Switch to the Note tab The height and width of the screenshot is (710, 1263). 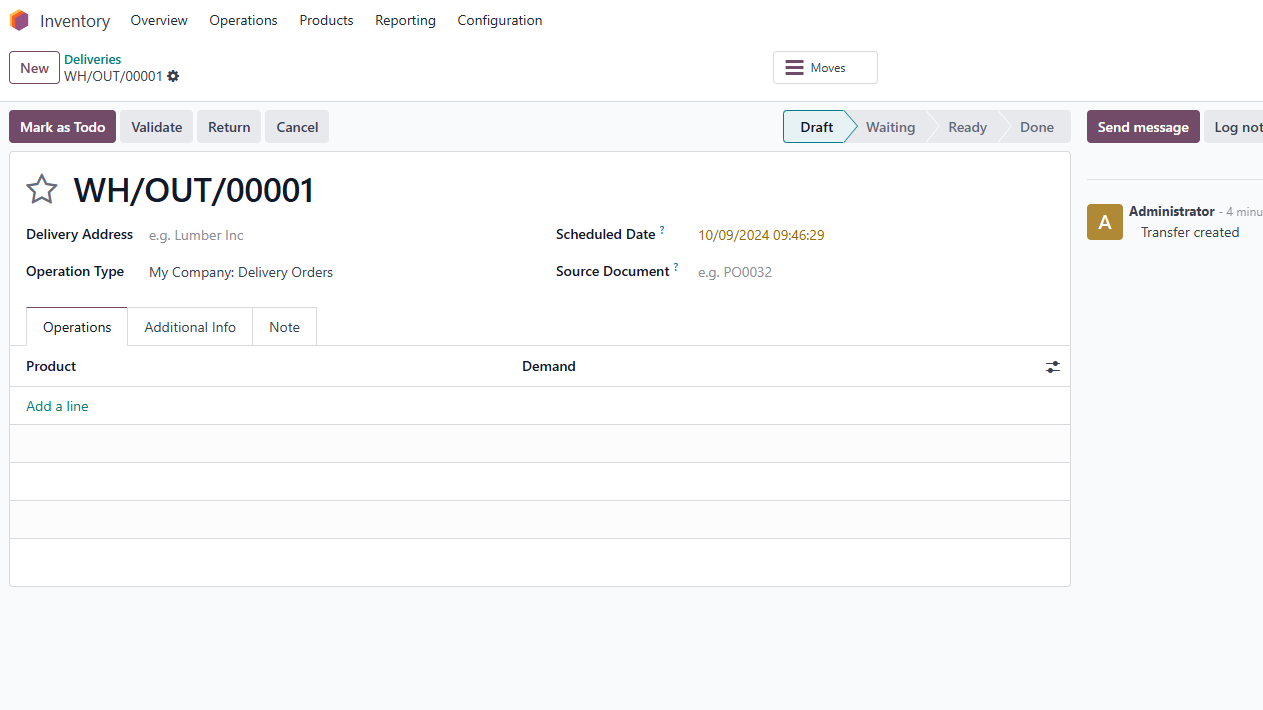[x=284, y=327]
